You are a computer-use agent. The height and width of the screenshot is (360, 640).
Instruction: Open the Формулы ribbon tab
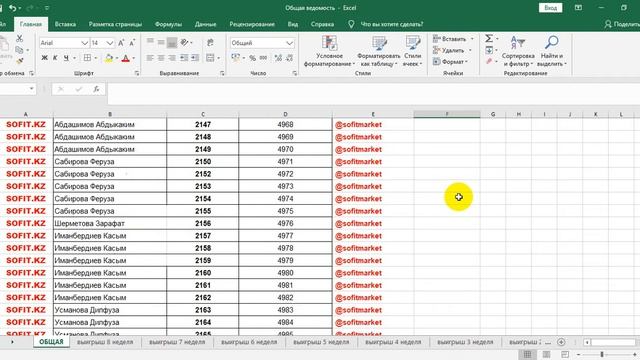[168, 24]
